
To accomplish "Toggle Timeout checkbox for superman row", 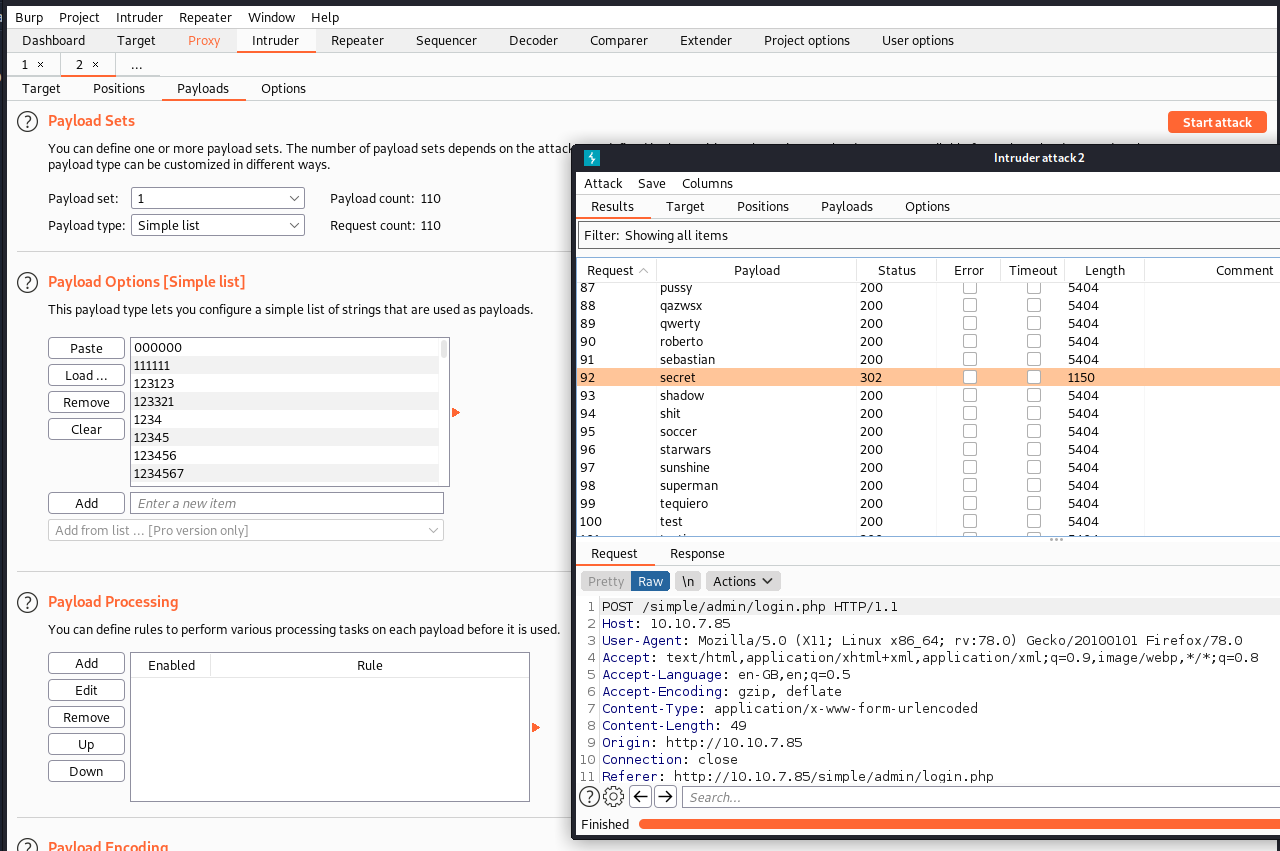I will coord(1033,485).
